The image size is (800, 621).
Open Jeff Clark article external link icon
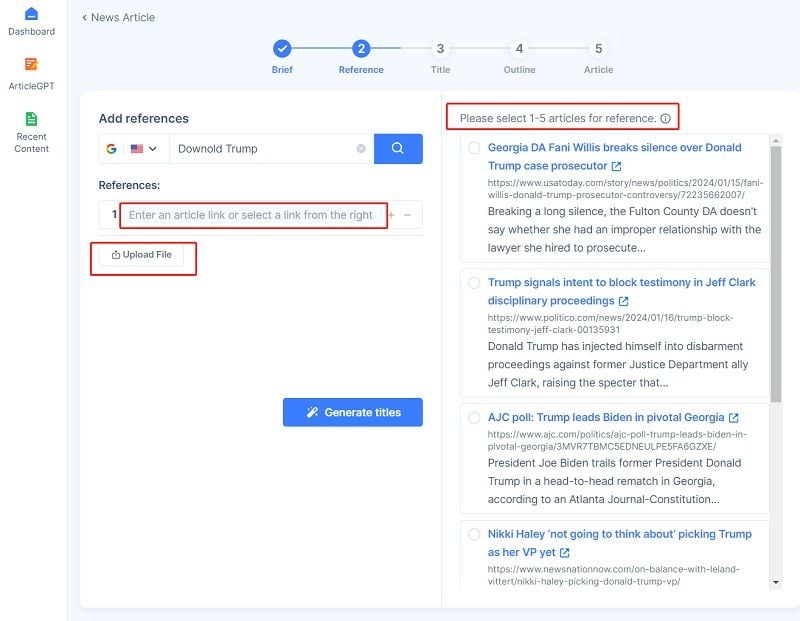click(623, 301)
